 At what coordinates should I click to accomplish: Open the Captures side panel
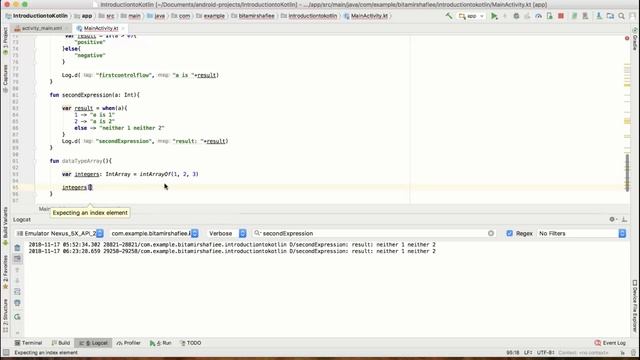pyautogui.click(x=5, y=78)
